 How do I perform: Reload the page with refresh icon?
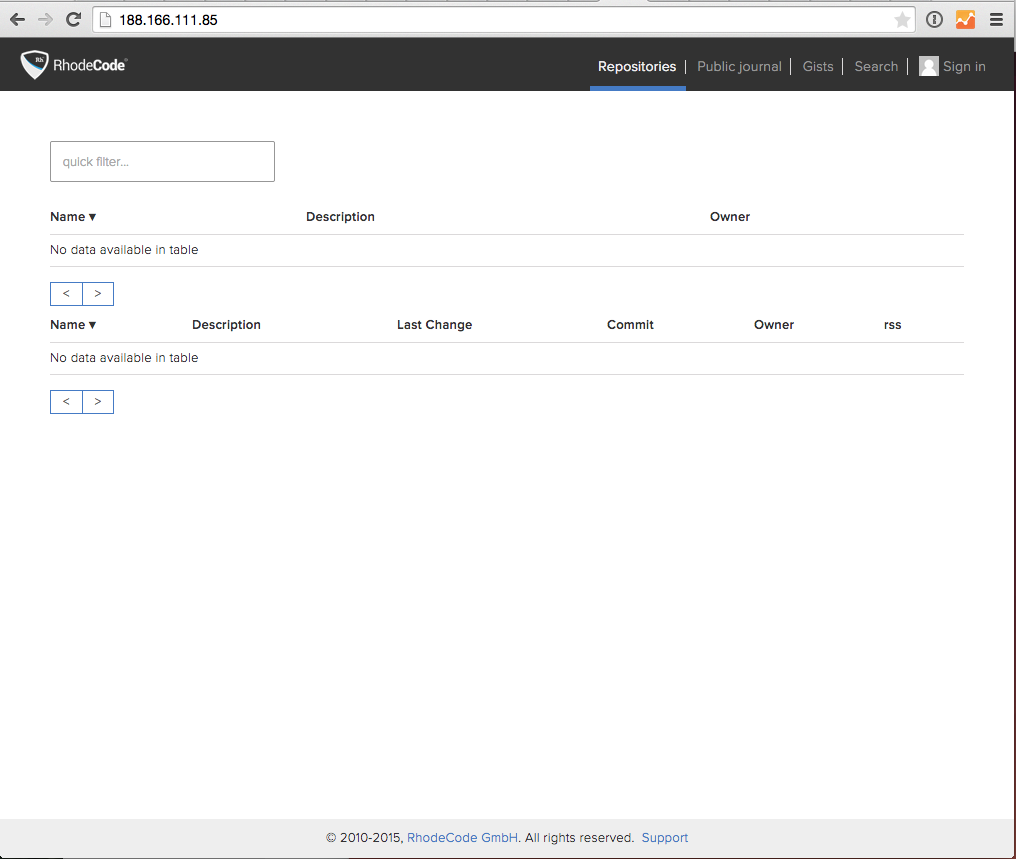pos(73,19)
